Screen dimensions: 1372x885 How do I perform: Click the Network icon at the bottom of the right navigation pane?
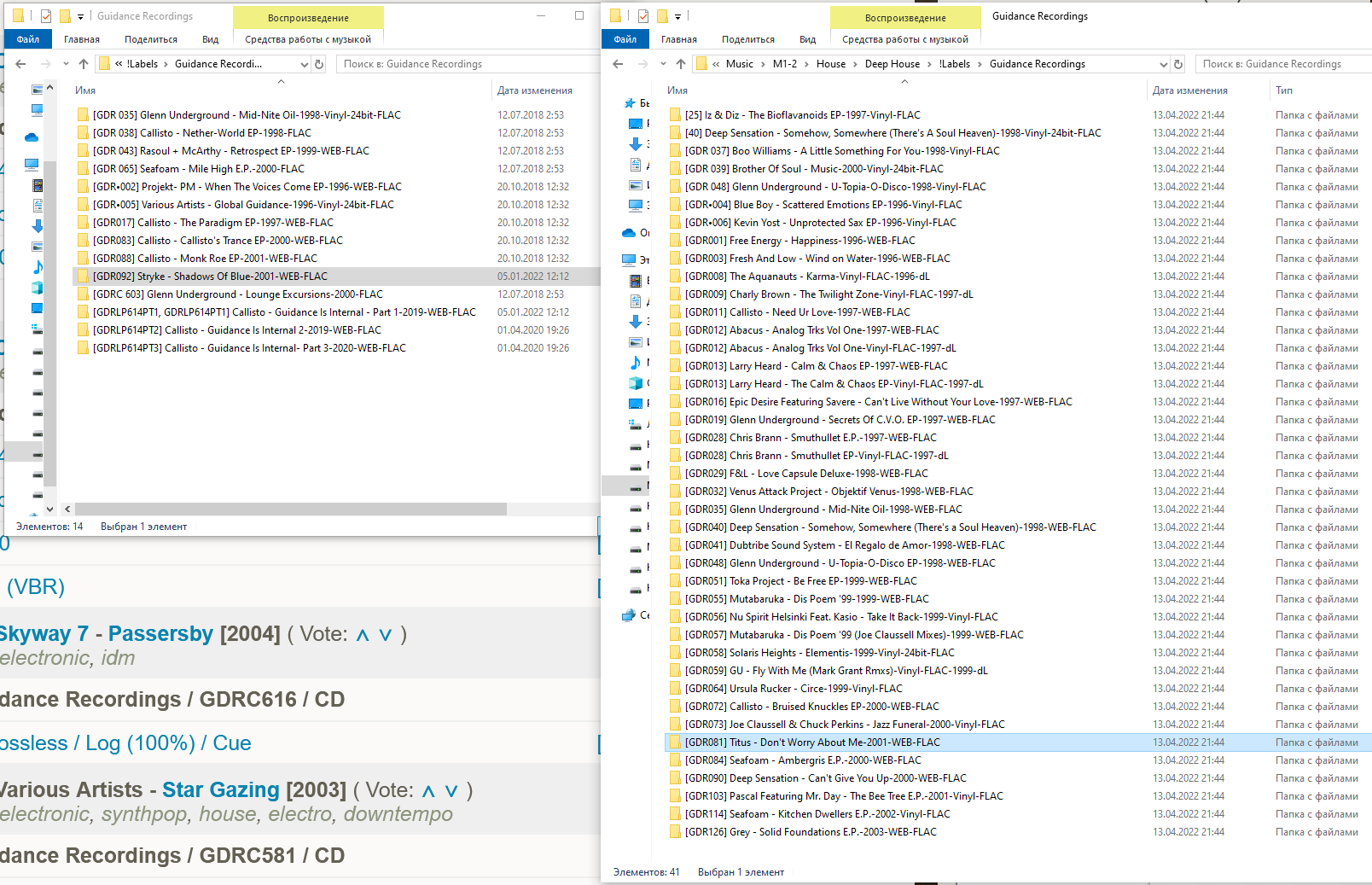pyautogui.click(x=629, y=615)
